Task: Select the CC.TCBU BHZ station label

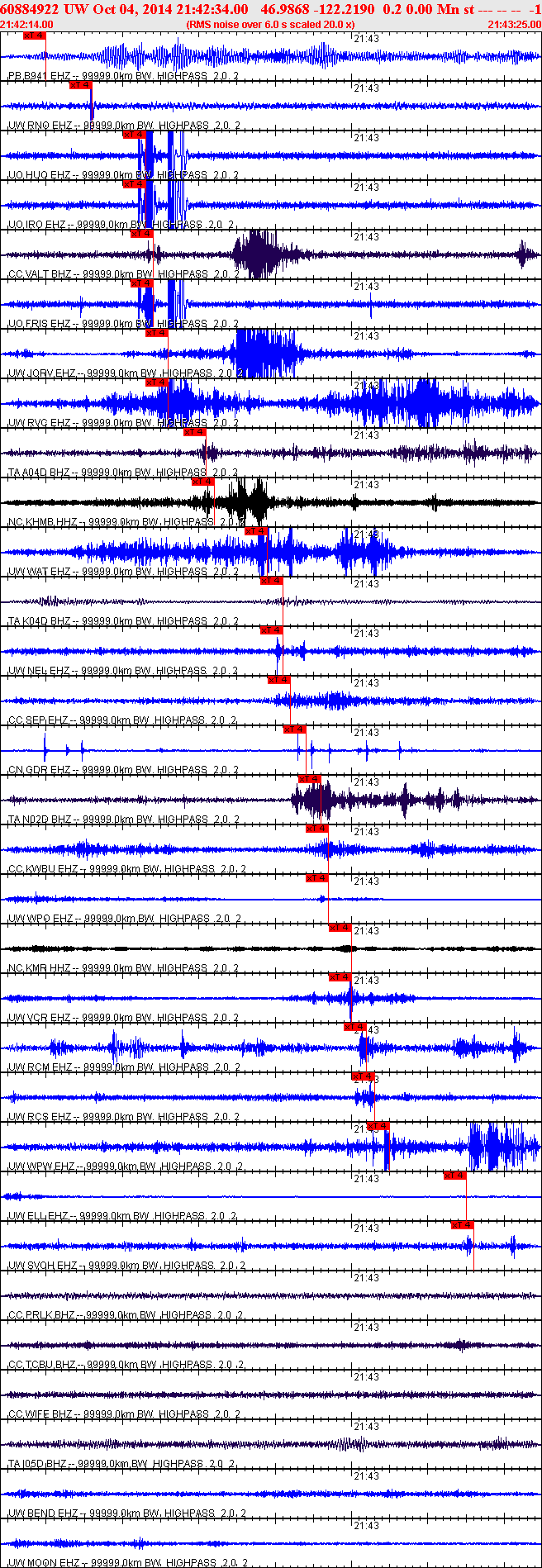Action: (x=41, y=1365)
